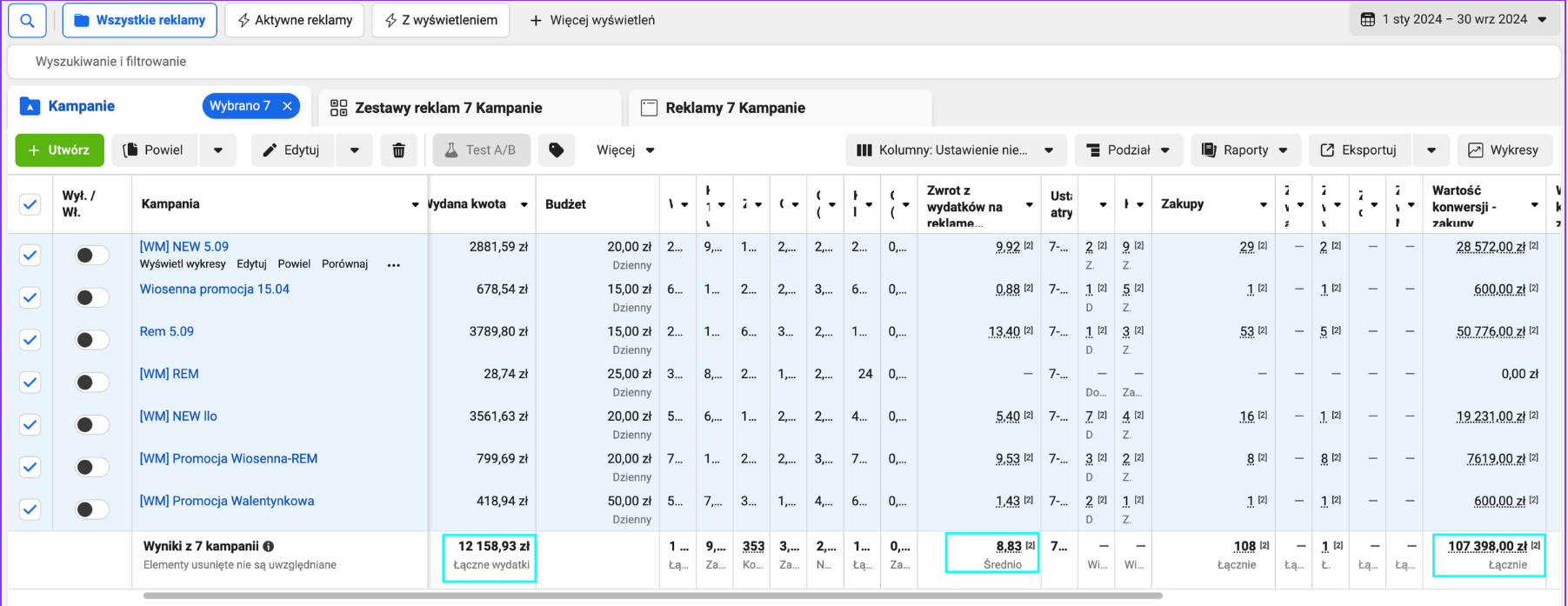Screen dimensions: 1568x606
Task: Toggle the select-all header checkbox
Action: pos(30,204)
